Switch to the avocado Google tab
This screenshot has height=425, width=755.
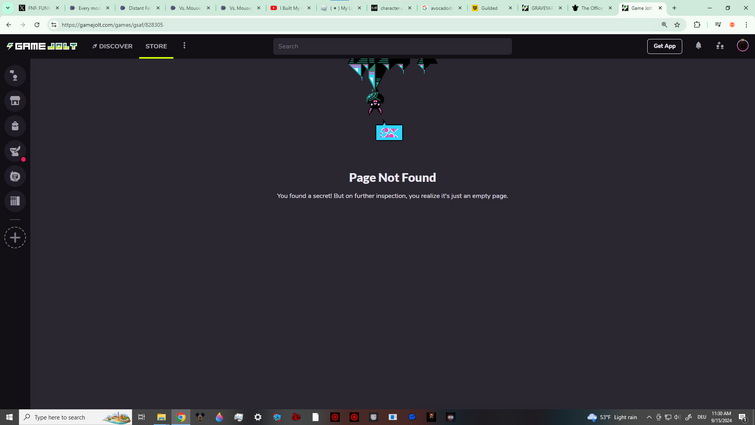tap(442, 8)
